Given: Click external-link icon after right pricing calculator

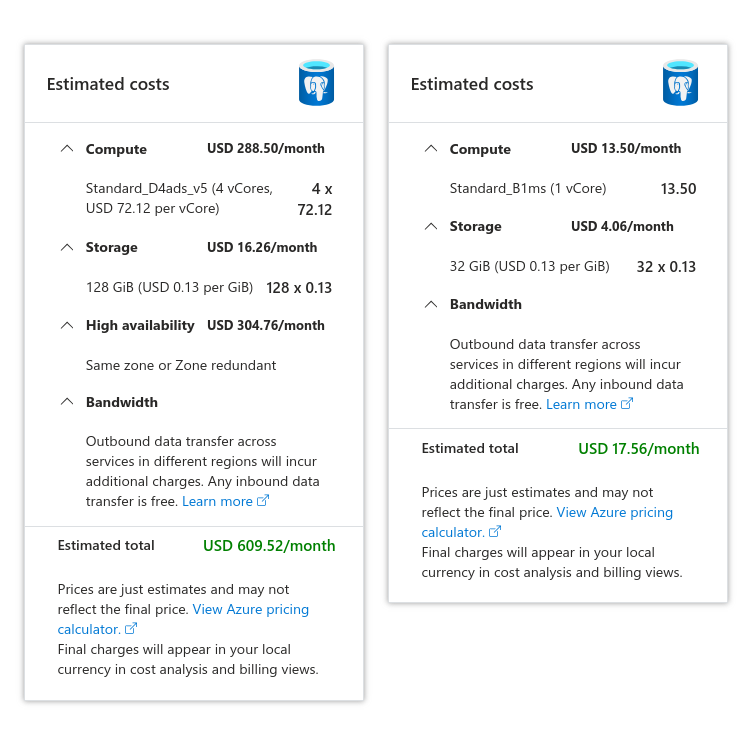Looking at the screenshot, I should 495,532.
